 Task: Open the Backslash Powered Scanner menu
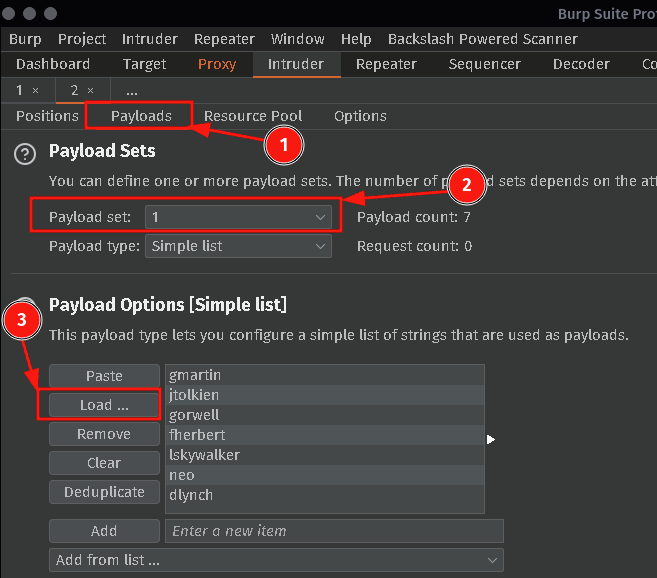482,39
